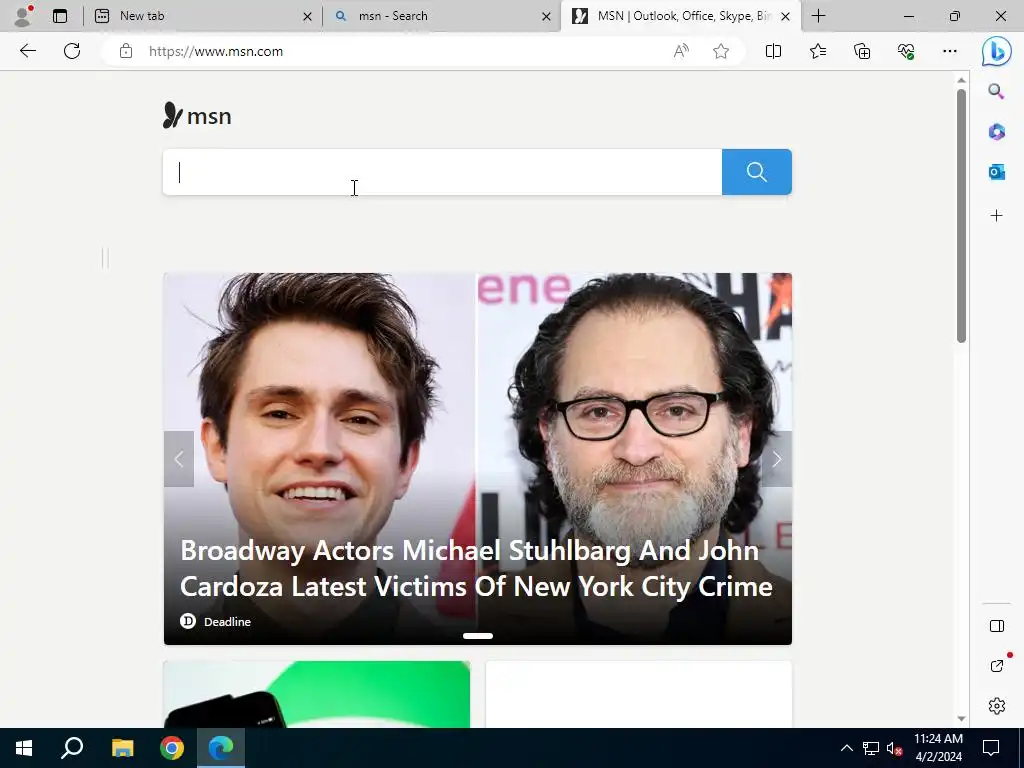Open tab actions menu icon
This screenshot has height=768, width=1024.
60,16
